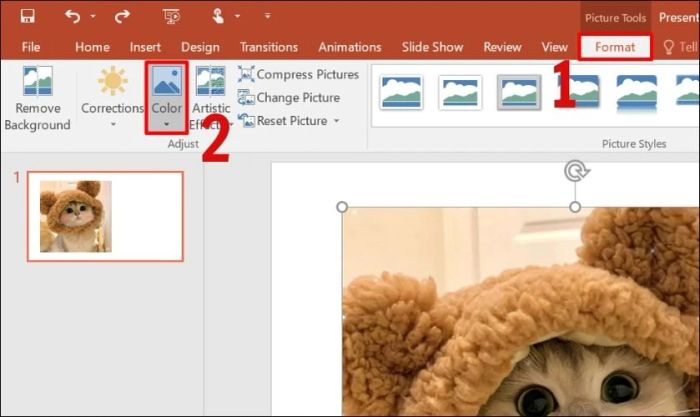700x417 pixels.
Task: Open the Transitions tab
Action: coord(269,47)
